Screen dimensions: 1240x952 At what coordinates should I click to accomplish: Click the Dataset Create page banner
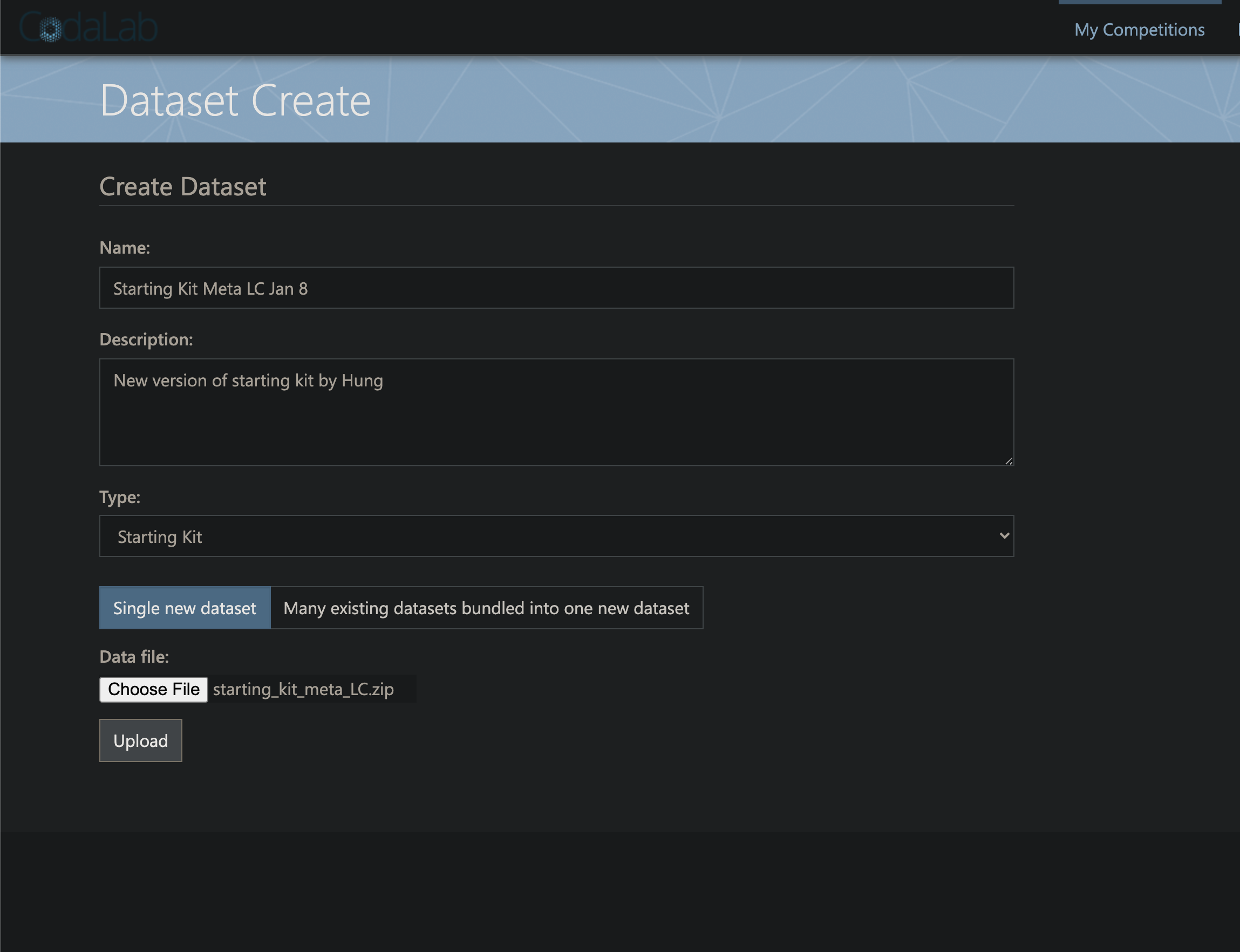236,100
